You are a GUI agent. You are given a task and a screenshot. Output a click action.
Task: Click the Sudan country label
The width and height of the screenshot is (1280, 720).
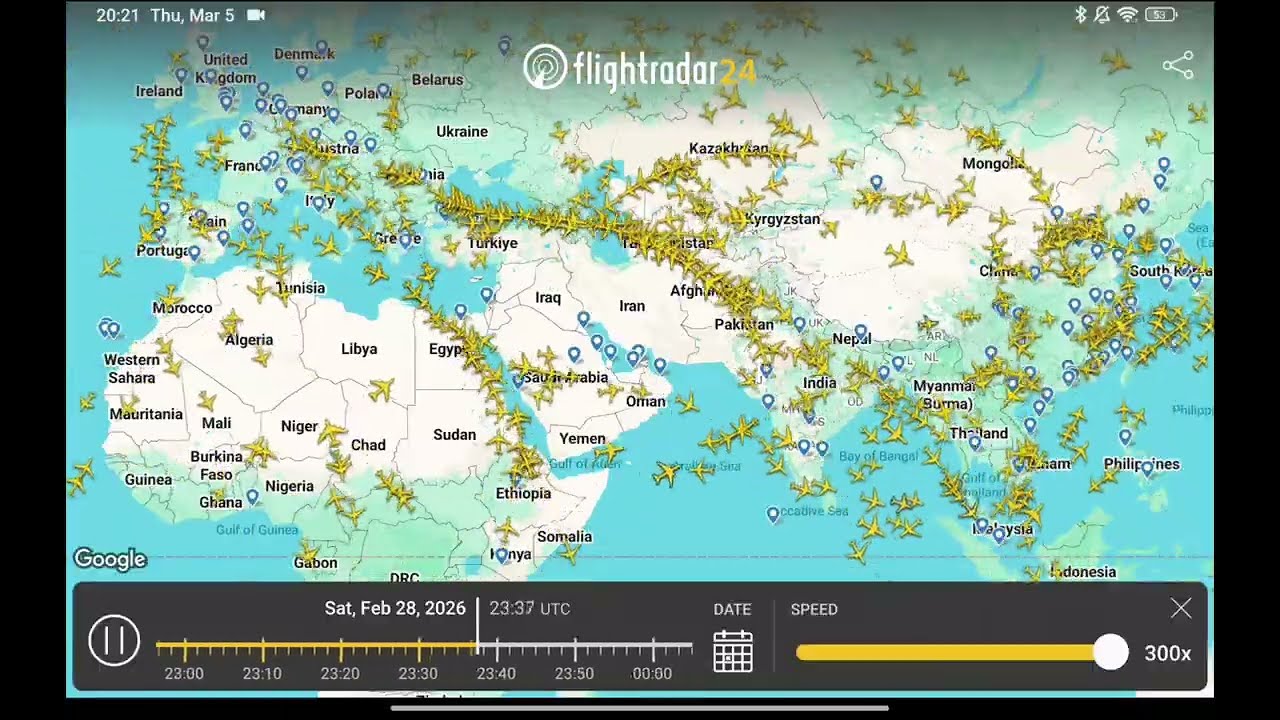coord(455,434)
